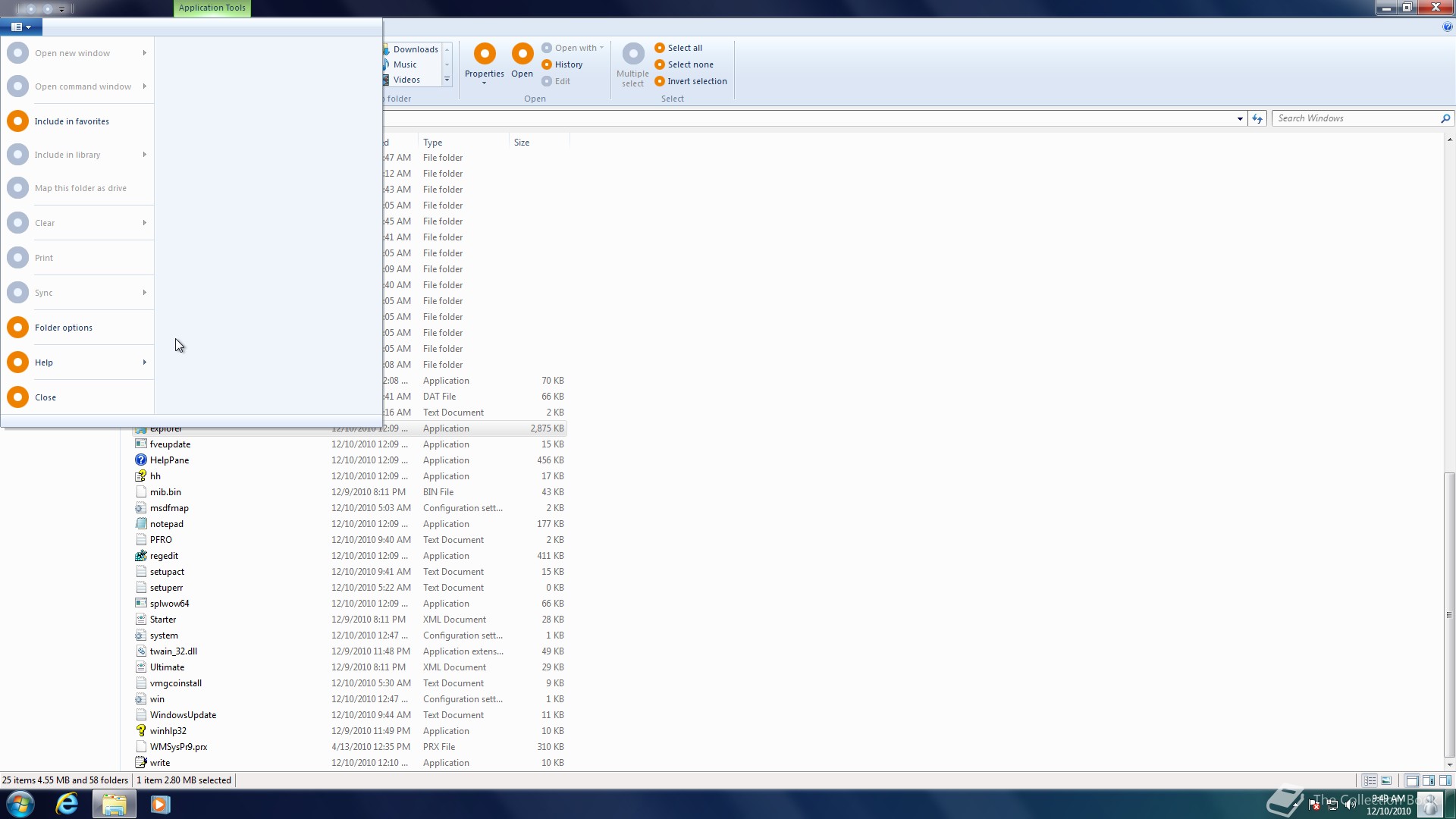Viewport: 1456px width, 819px height.
Task: Click the Open icon in the ribbon
Action: pos(522,54)
